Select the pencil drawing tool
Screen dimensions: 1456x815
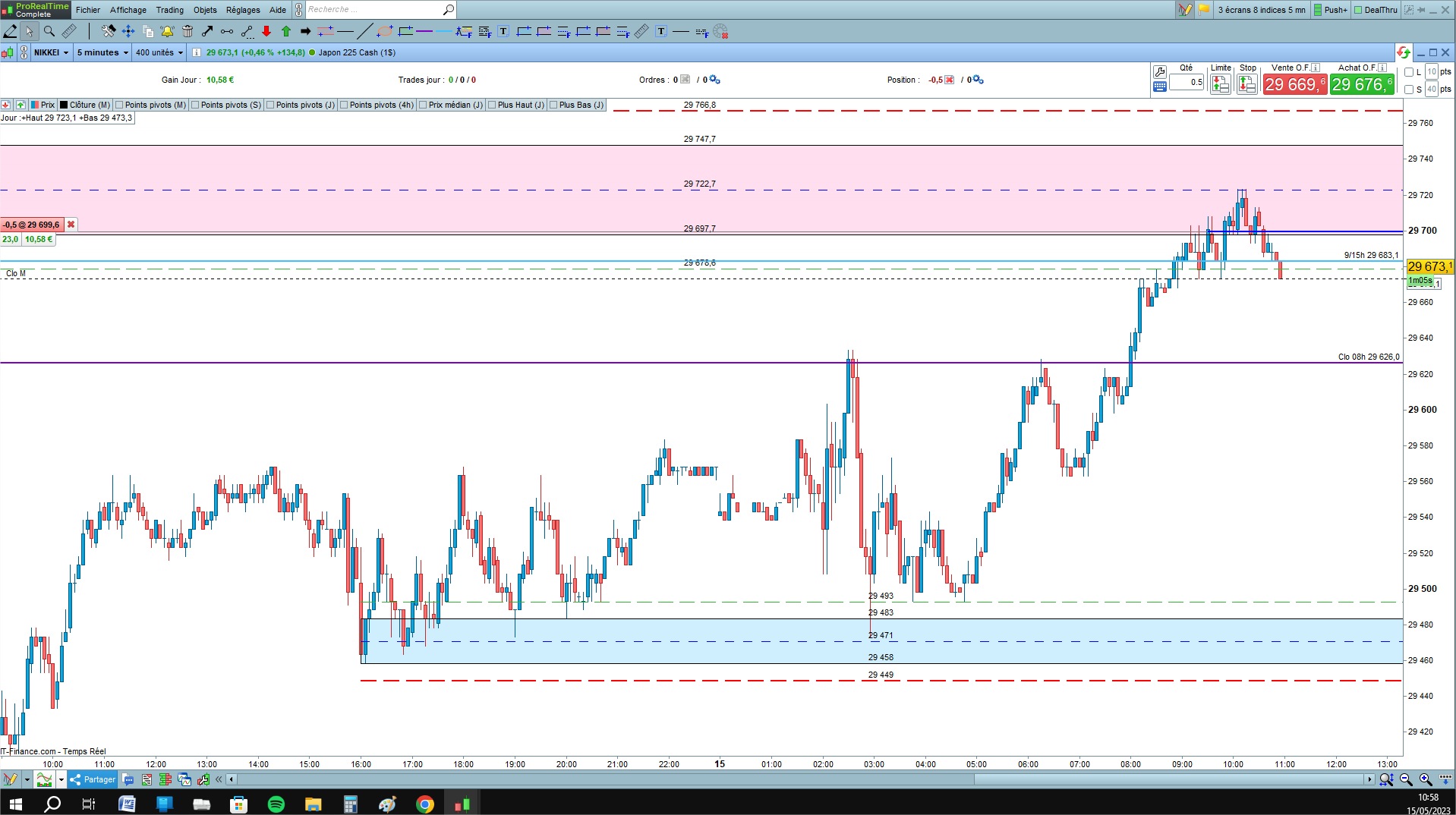[x=10, y=31]
